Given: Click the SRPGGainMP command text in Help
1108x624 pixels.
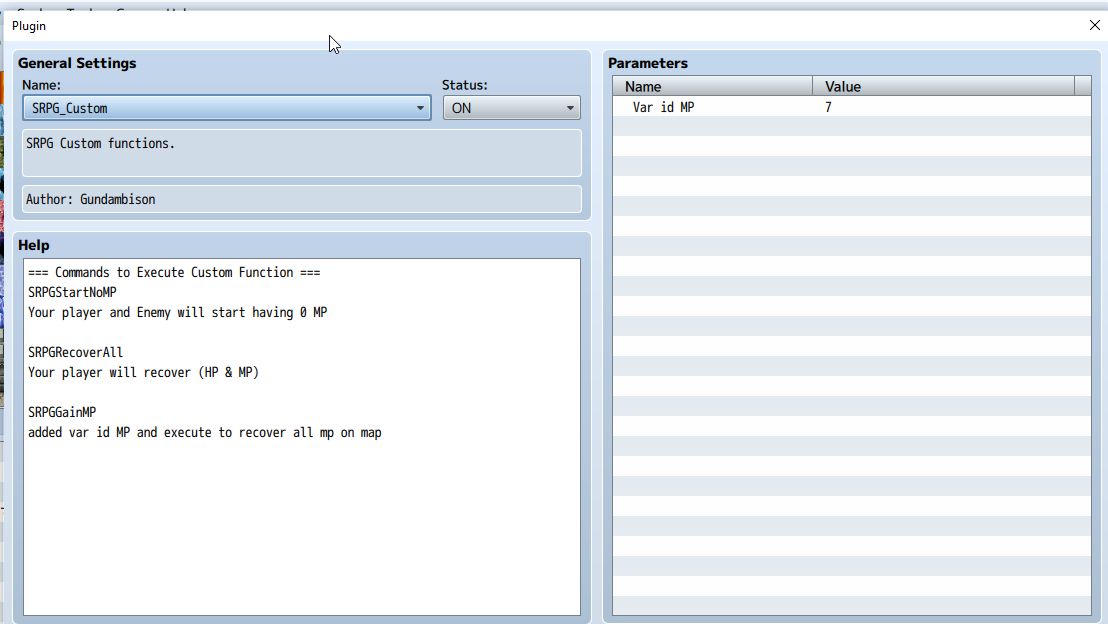Looking at the screenshot, I should tap(62, 412).
